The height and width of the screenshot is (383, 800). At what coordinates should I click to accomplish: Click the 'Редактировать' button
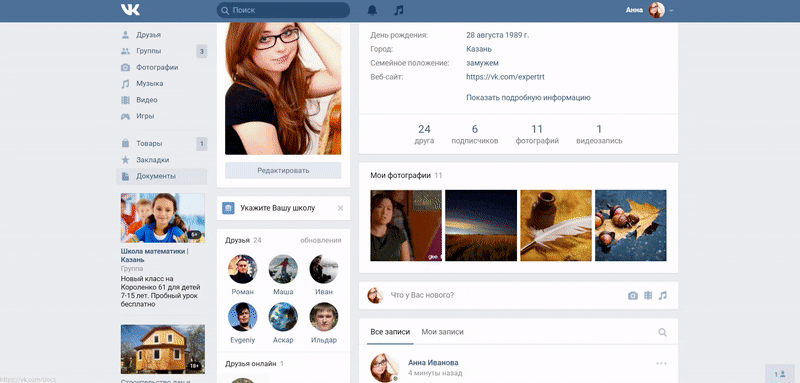tap(283, 170)
